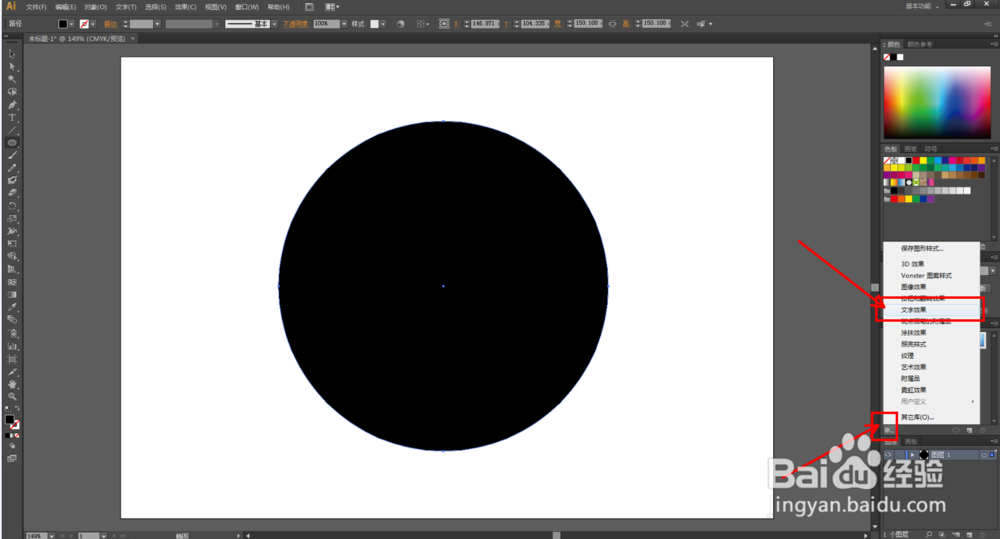Select the Line Segment tool

tap(12, 130)
